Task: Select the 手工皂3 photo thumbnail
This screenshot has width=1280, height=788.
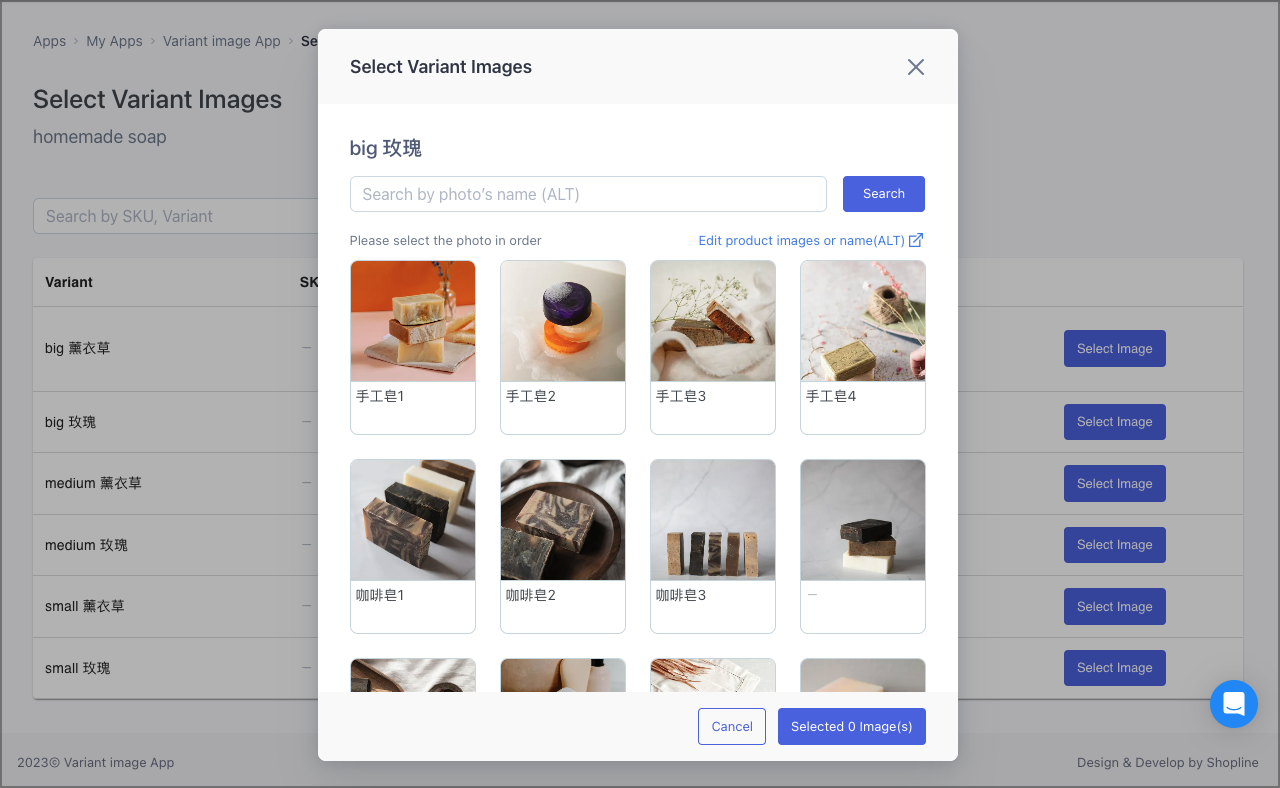Action: (x=713, y=321)
